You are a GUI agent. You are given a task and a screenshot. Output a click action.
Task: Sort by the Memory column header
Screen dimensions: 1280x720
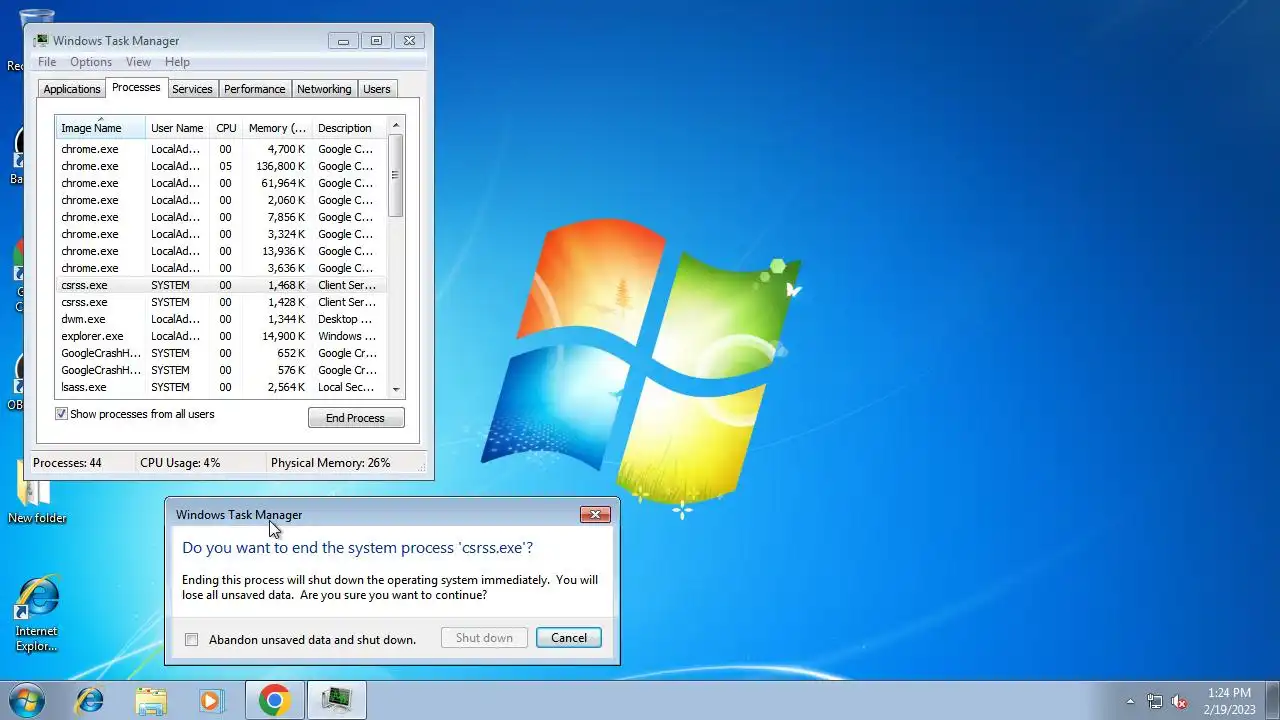coord(277,128)
